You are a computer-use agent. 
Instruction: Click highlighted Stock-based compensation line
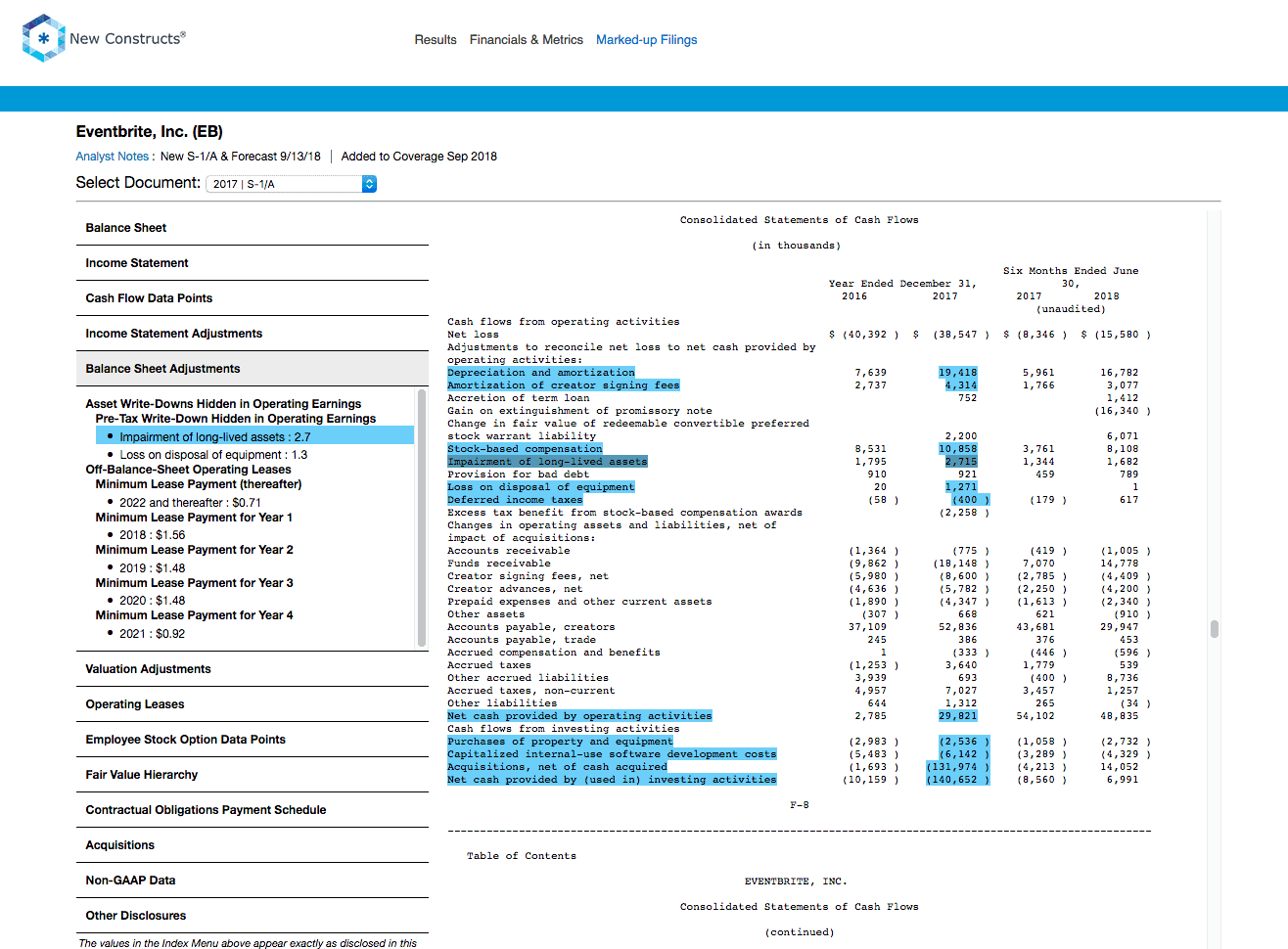tap(526, 449)
